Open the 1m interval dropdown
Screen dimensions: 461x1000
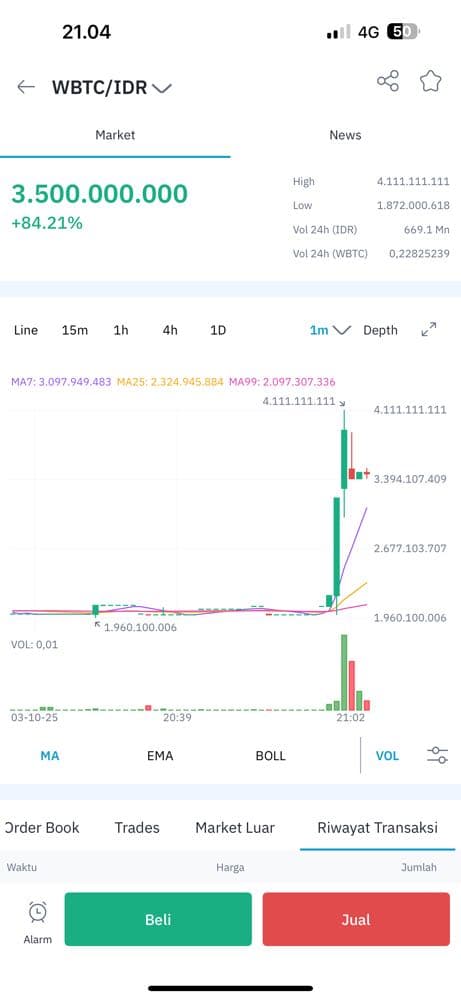[330, 330]
